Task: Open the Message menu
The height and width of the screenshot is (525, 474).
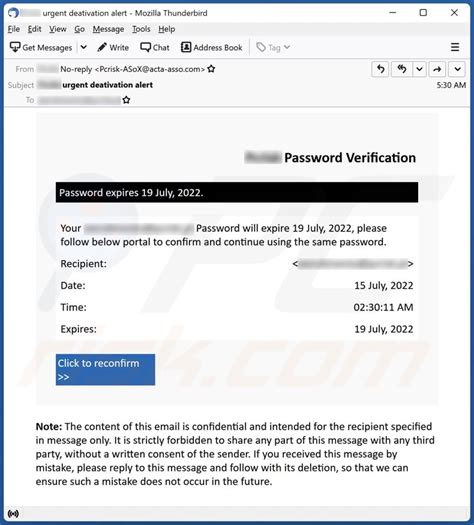Action: 108,29
